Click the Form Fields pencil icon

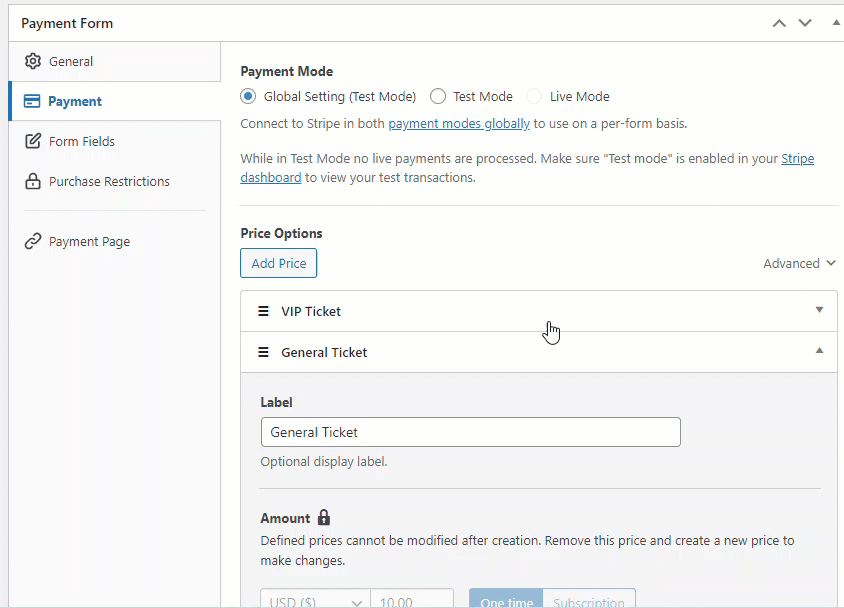(31, 141)
